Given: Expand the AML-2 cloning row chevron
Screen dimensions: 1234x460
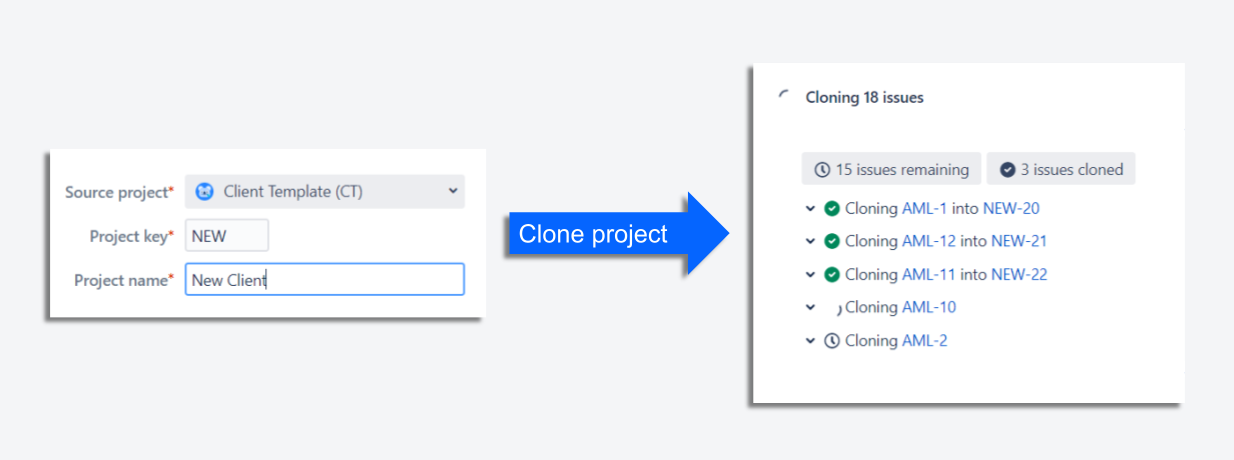Looking at the screenshot, I should click(x=810, y=341).
